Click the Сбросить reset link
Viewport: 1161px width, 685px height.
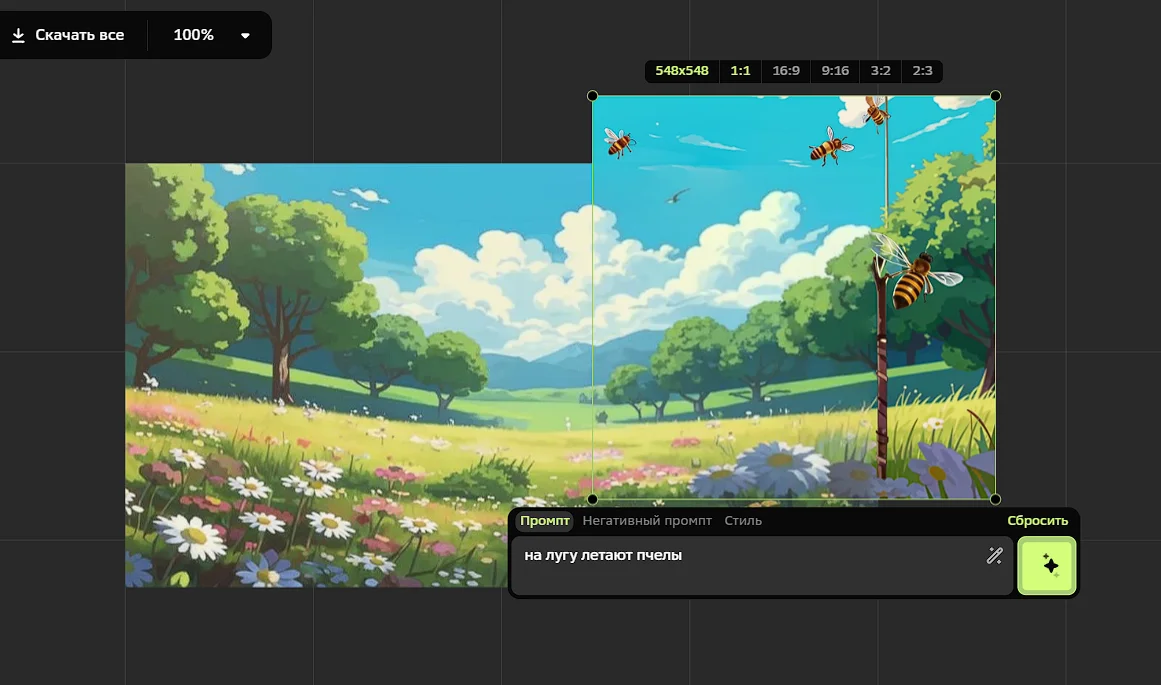coord(1037,521)
